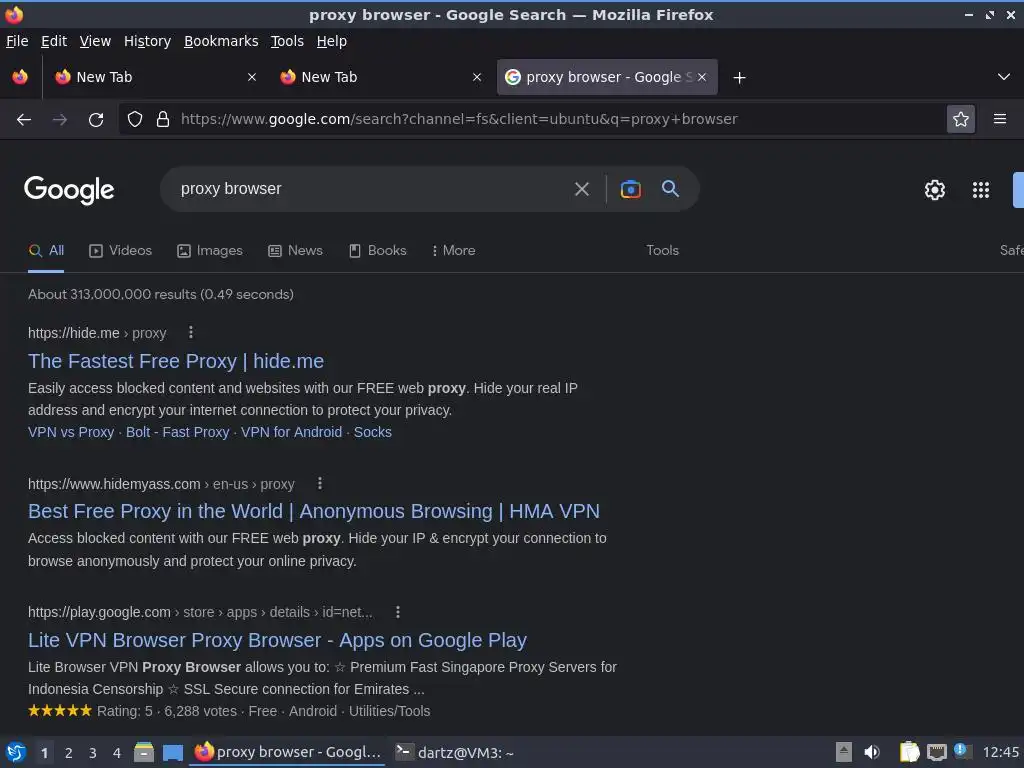
Task: Select the Books search filter
Action: (x=377, y=251)
